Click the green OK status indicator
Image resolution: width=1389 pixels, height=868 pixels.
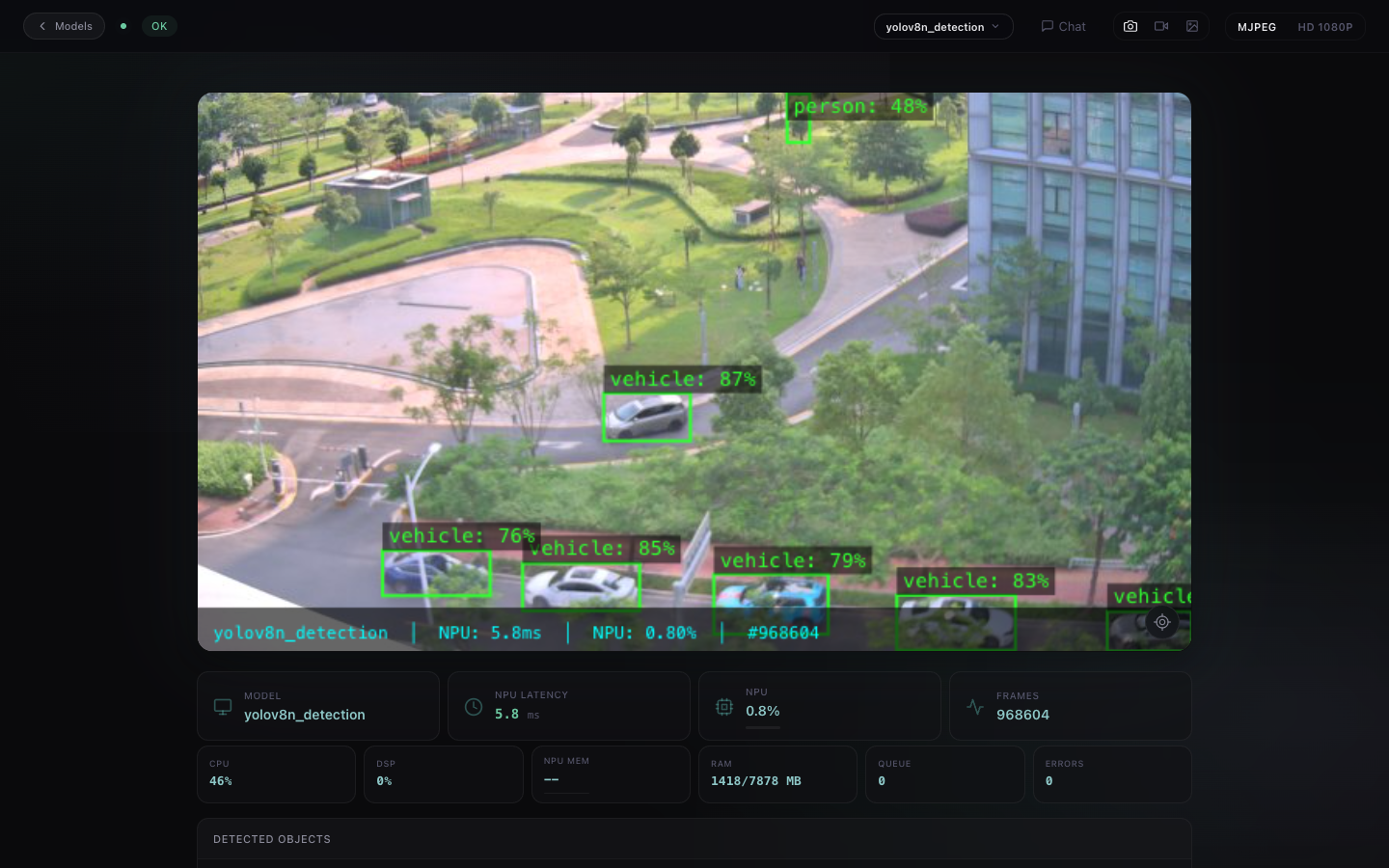[159, 26]
